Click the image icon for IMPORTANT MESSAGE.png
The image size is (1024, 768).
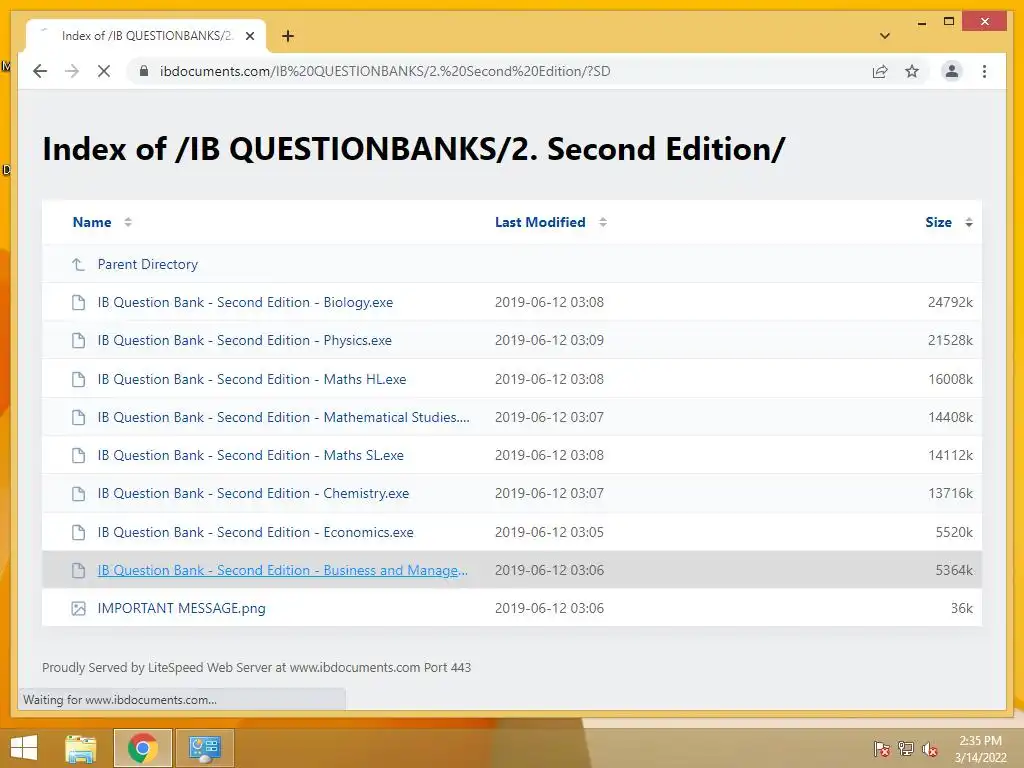tap(78, 609)
